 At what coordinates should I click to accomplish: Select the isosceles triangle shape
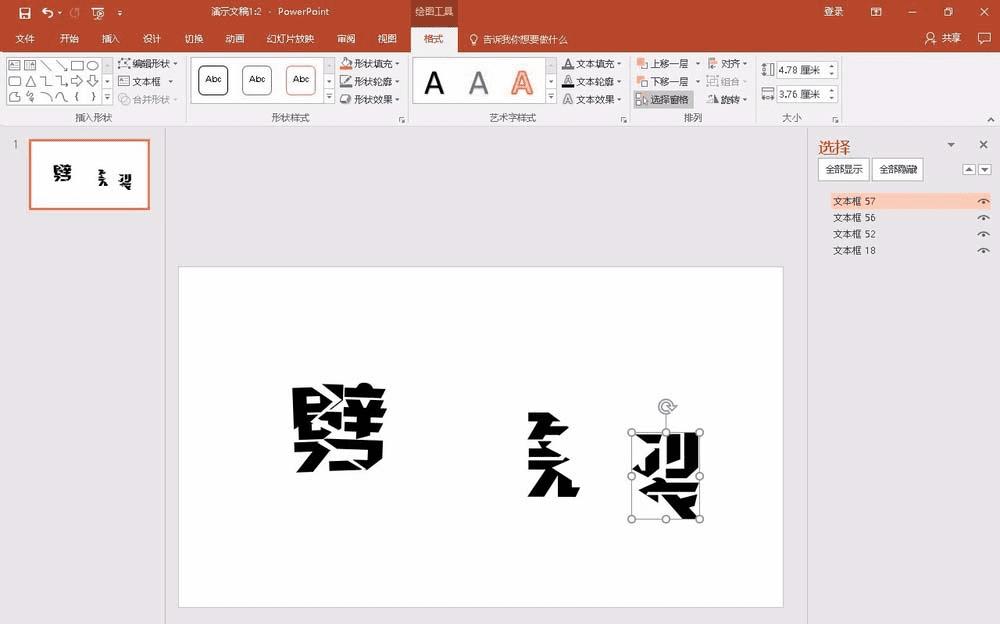click(x=30, y=81)
